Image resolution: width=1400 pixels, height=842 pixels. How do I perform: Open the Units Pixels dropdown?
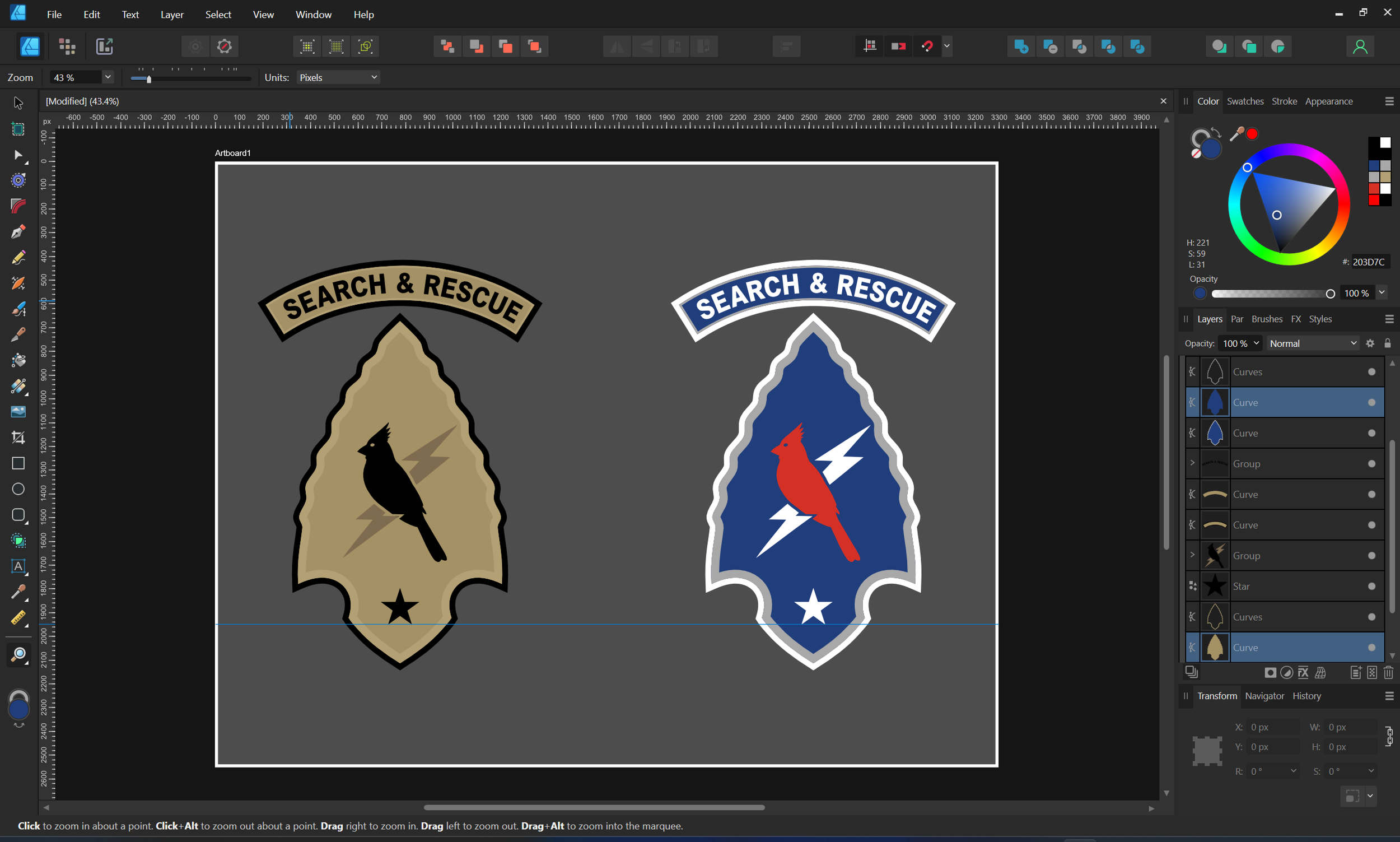(338, 77)
